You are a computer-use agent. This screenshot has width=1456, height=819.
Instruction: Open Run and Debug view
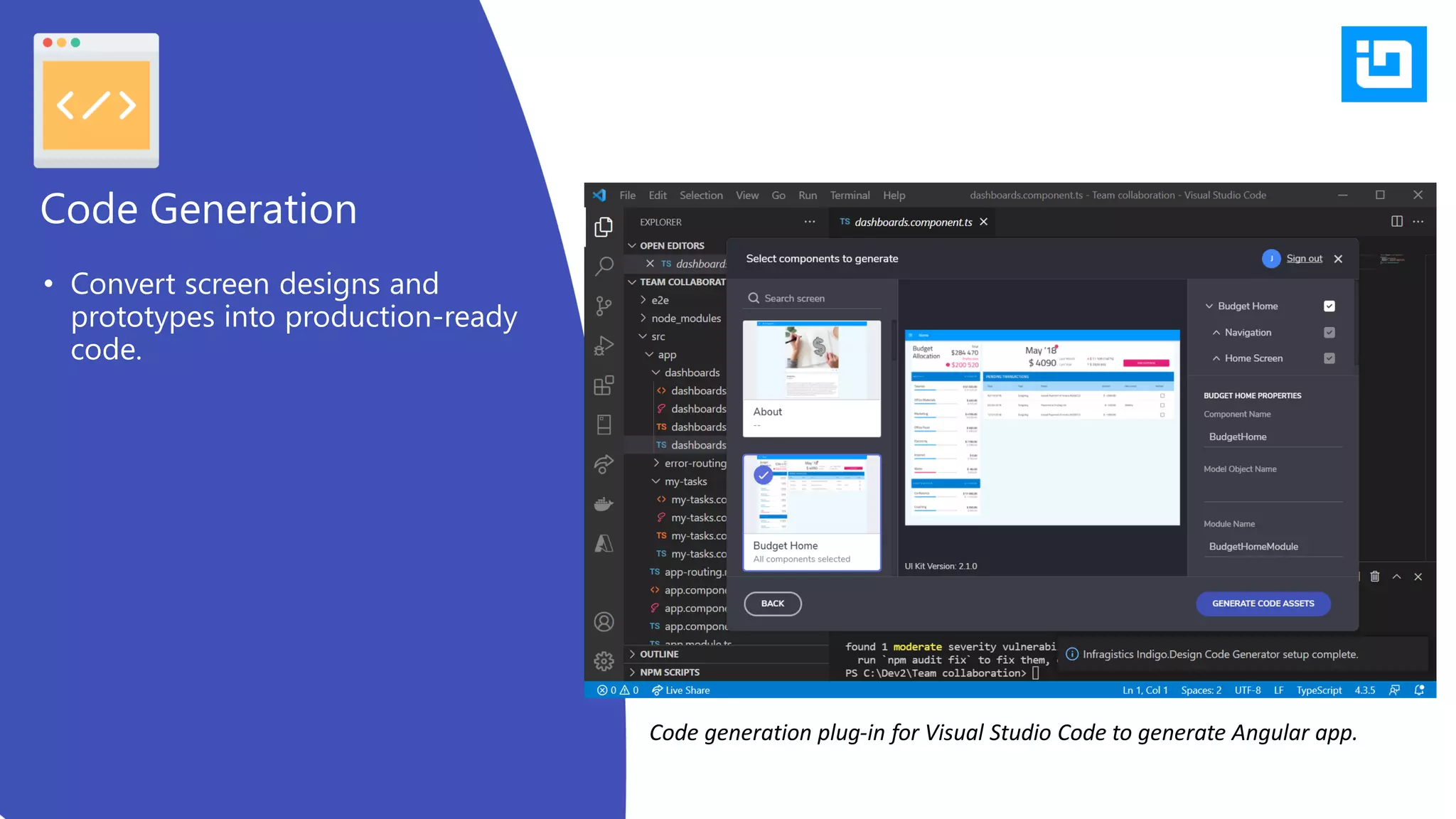tap(604, 346)
